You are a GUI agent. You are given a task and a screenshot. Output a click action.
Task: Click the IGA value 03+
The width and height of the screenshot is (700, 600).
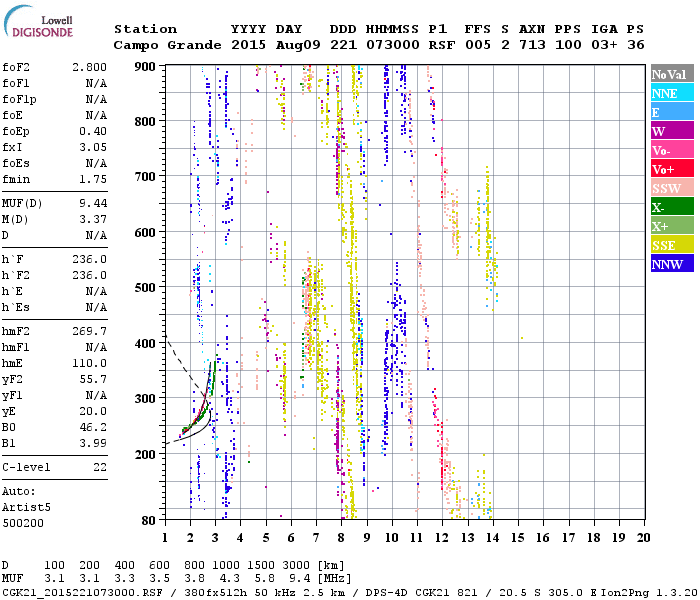tap(604, 45)
